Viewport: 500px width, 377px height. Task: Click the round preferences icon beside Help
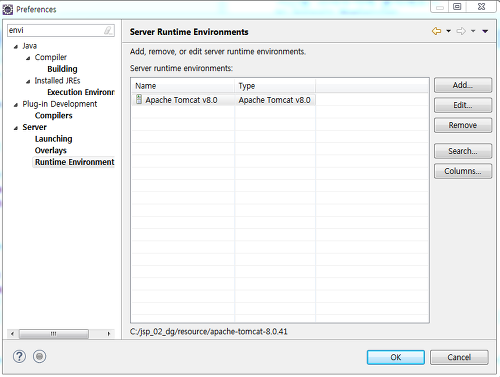tap(39, 357)
